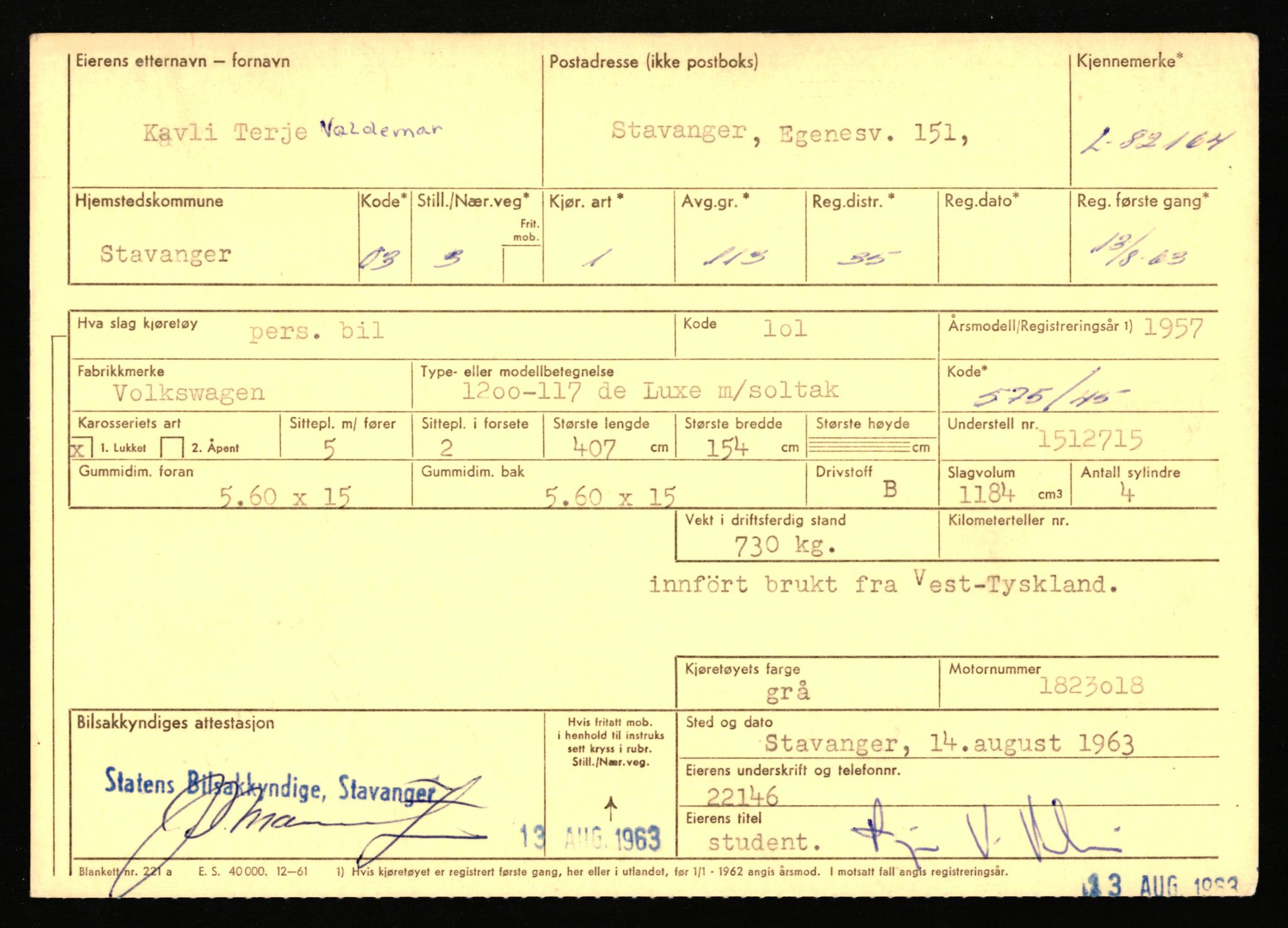
Task: Click the vehicle type 'pers. bil'
Action: coord(316,331)
